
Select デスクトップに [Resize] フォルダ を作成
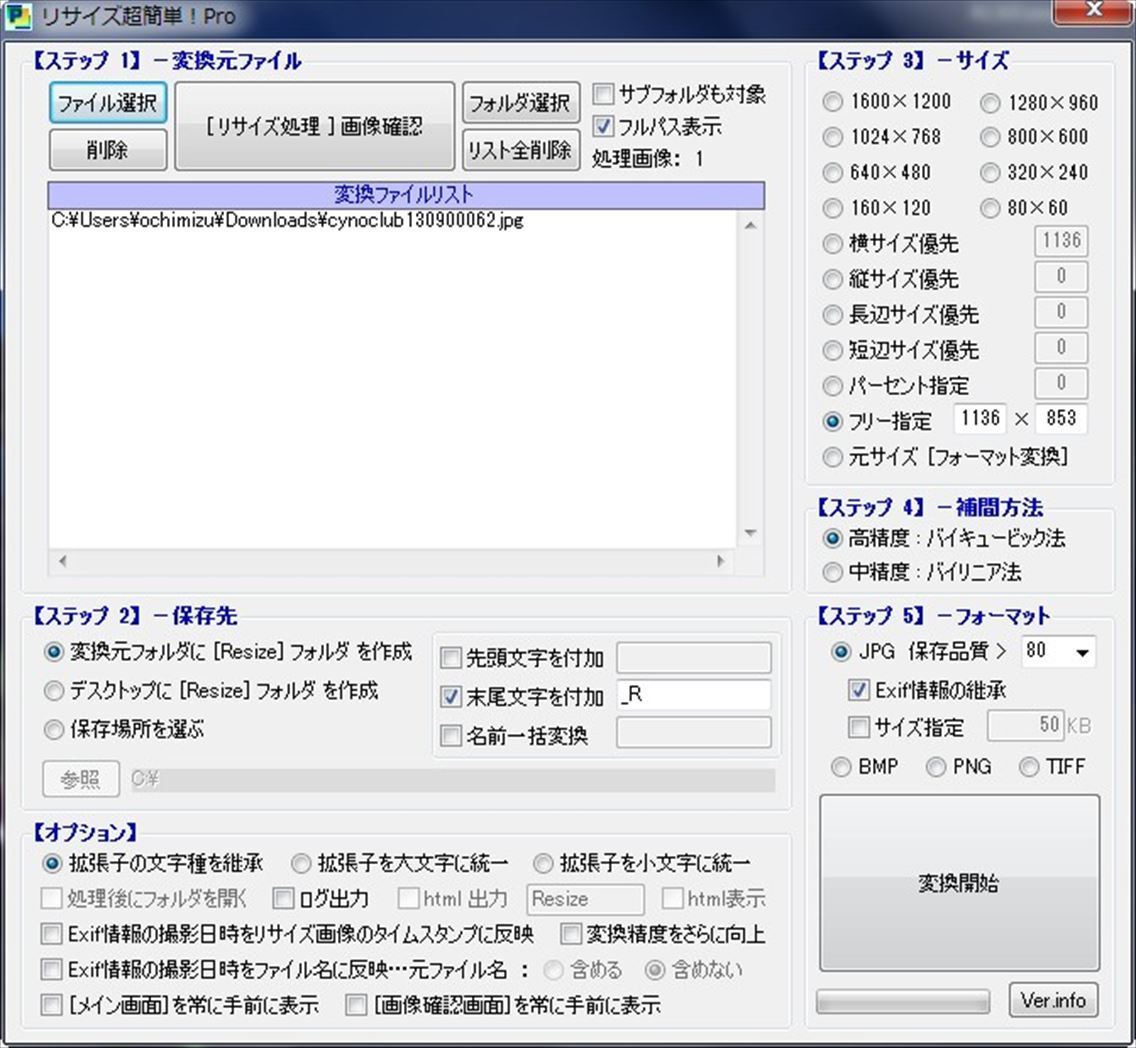pos(54,691)
